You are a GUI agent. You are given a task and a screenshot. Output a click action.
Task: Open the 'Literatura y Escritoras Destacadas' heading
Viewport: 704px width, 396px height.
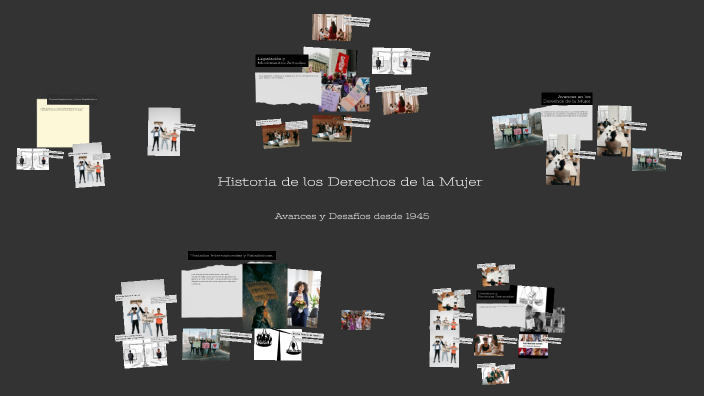click(496, 295)
